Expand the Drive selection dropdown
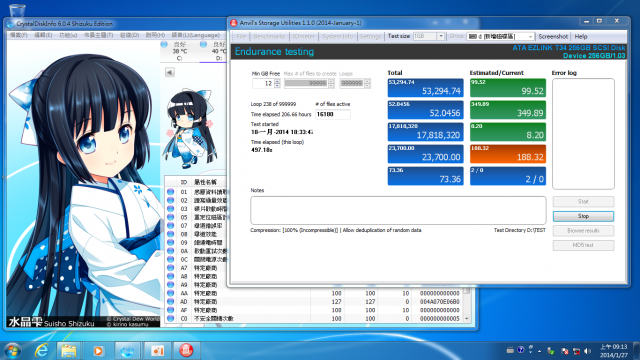This screenshot has height=360, width=640. (x=530, y=36)
